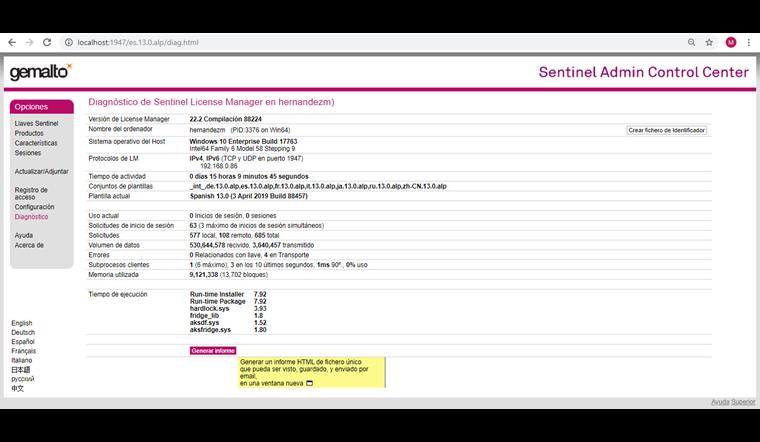Click Crear fichero de Identificador button
This screenshot has width=760, height=442.
[x=666, y=130]
